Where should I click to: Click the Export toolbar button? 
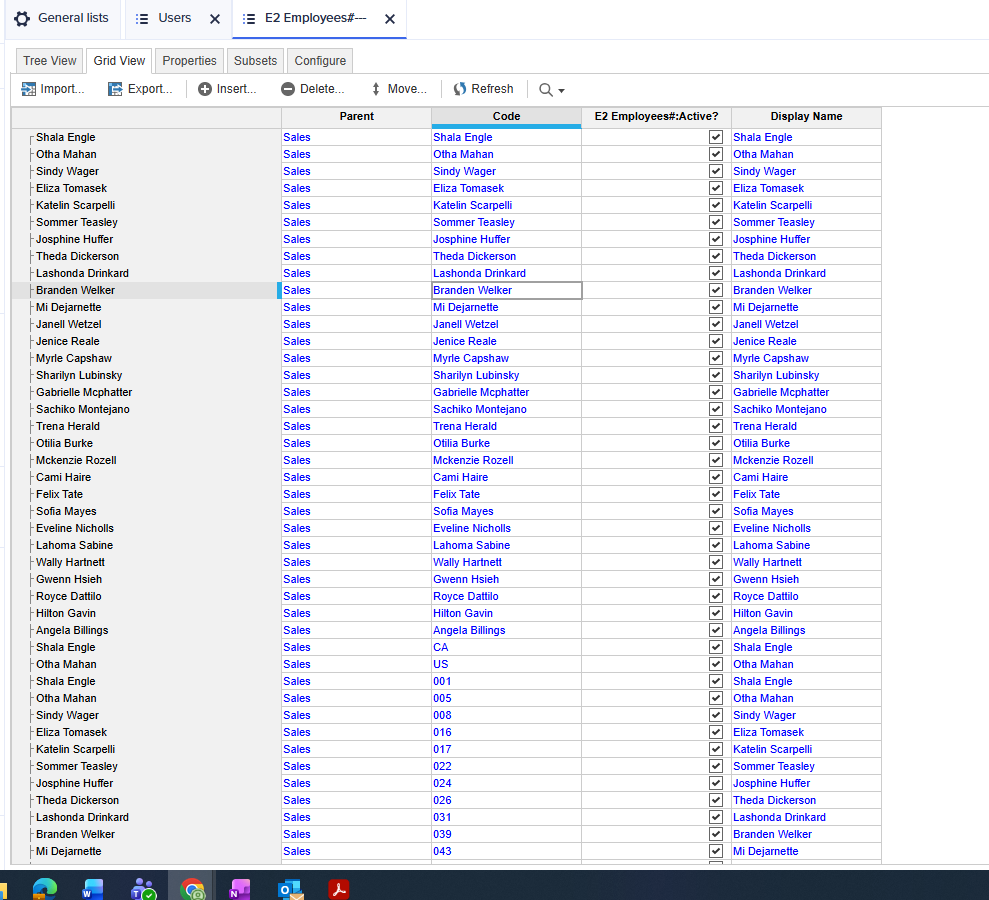click(140, 89)
